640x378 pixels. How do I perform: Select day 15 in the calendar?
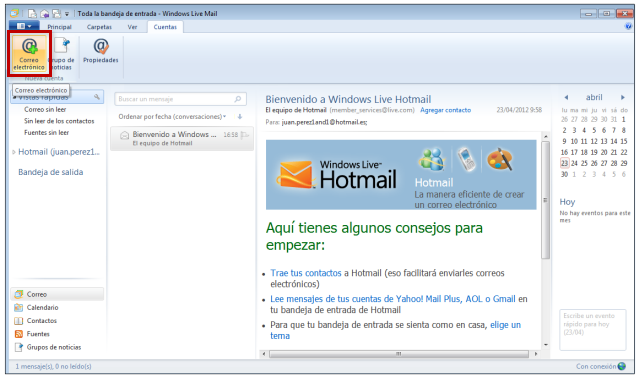pyautogui.click(x=624, y=141)
